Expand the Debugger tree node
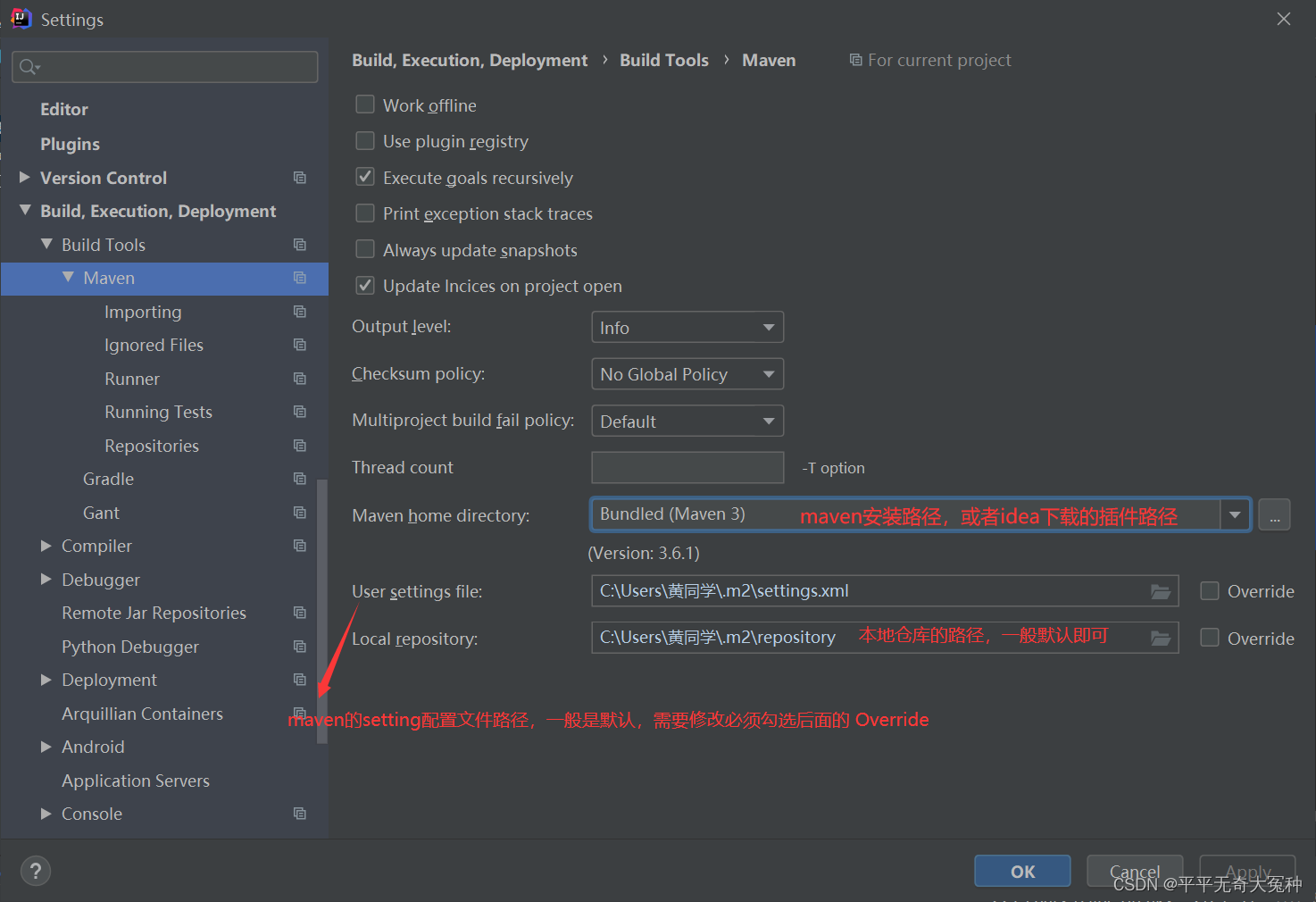This screenshot has height=902, width=1316. coord(46,579)
